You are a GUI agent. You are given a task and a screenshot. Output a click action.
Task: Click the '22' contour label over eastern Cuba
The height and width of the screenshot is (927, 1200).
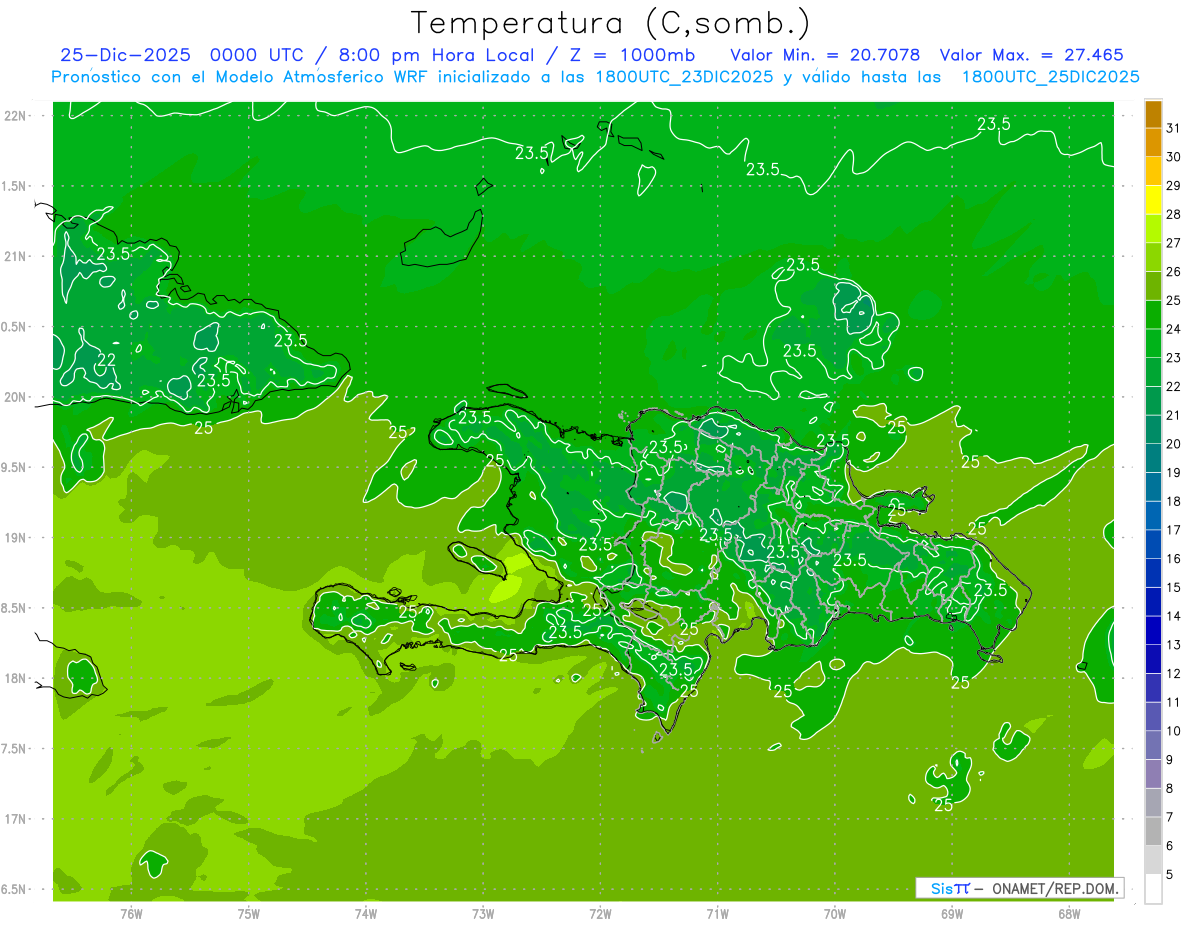[107, 360]
